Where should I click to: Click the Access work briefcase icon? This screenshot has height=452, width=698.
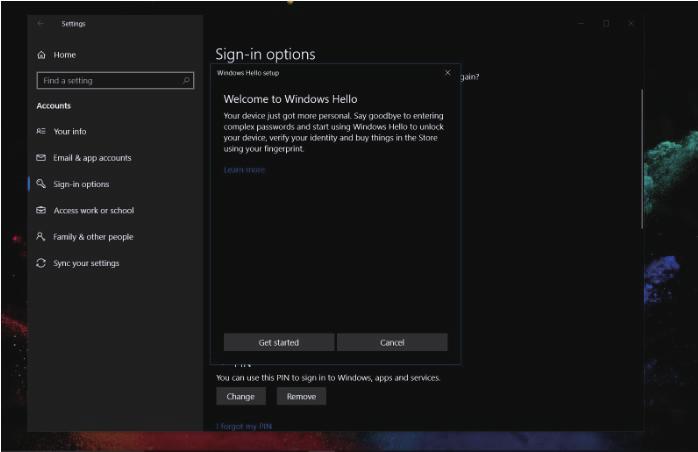pyautogui.click(x=41, y=210)
